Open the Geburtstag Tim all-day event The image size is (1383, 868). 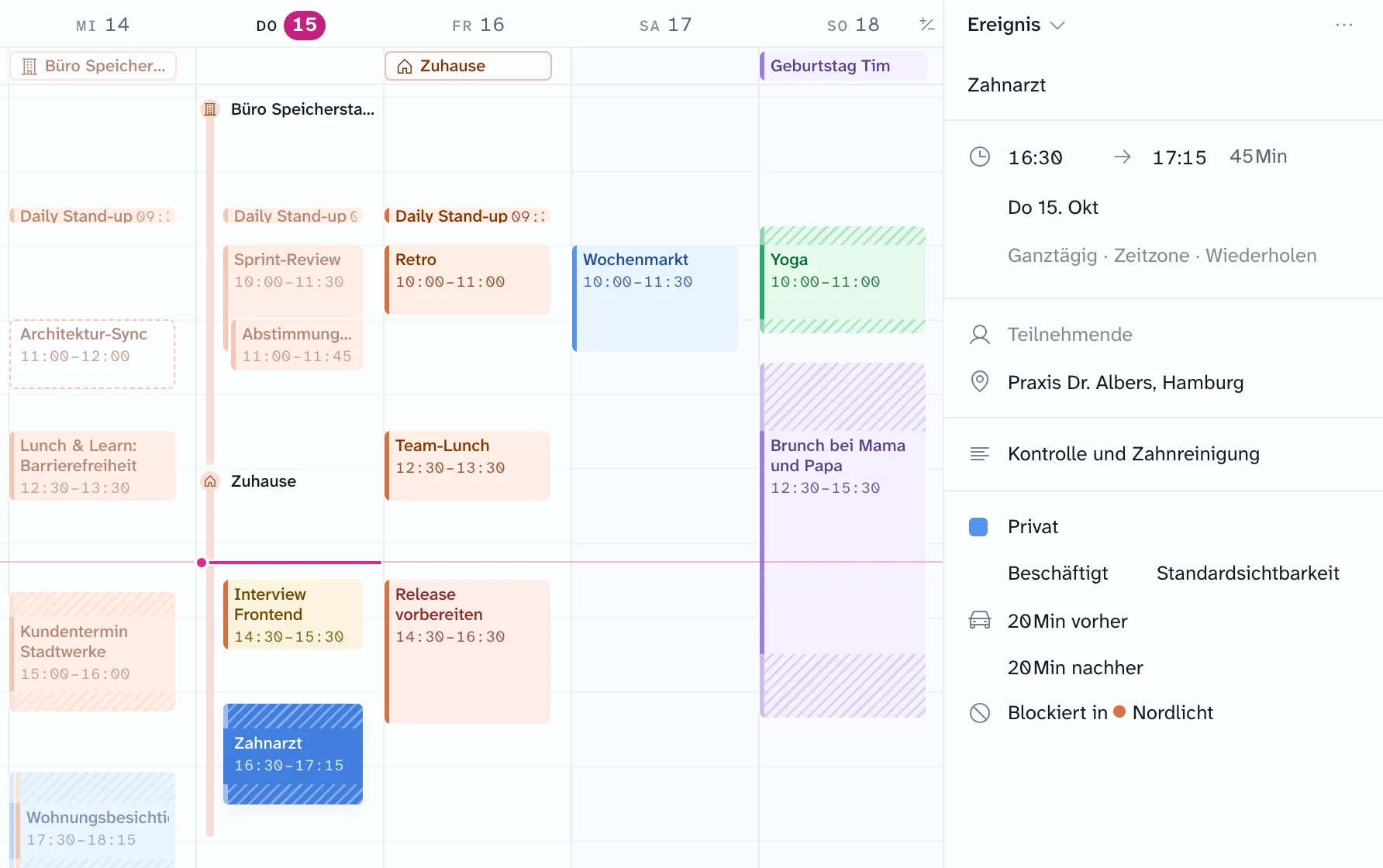[843, 66]
